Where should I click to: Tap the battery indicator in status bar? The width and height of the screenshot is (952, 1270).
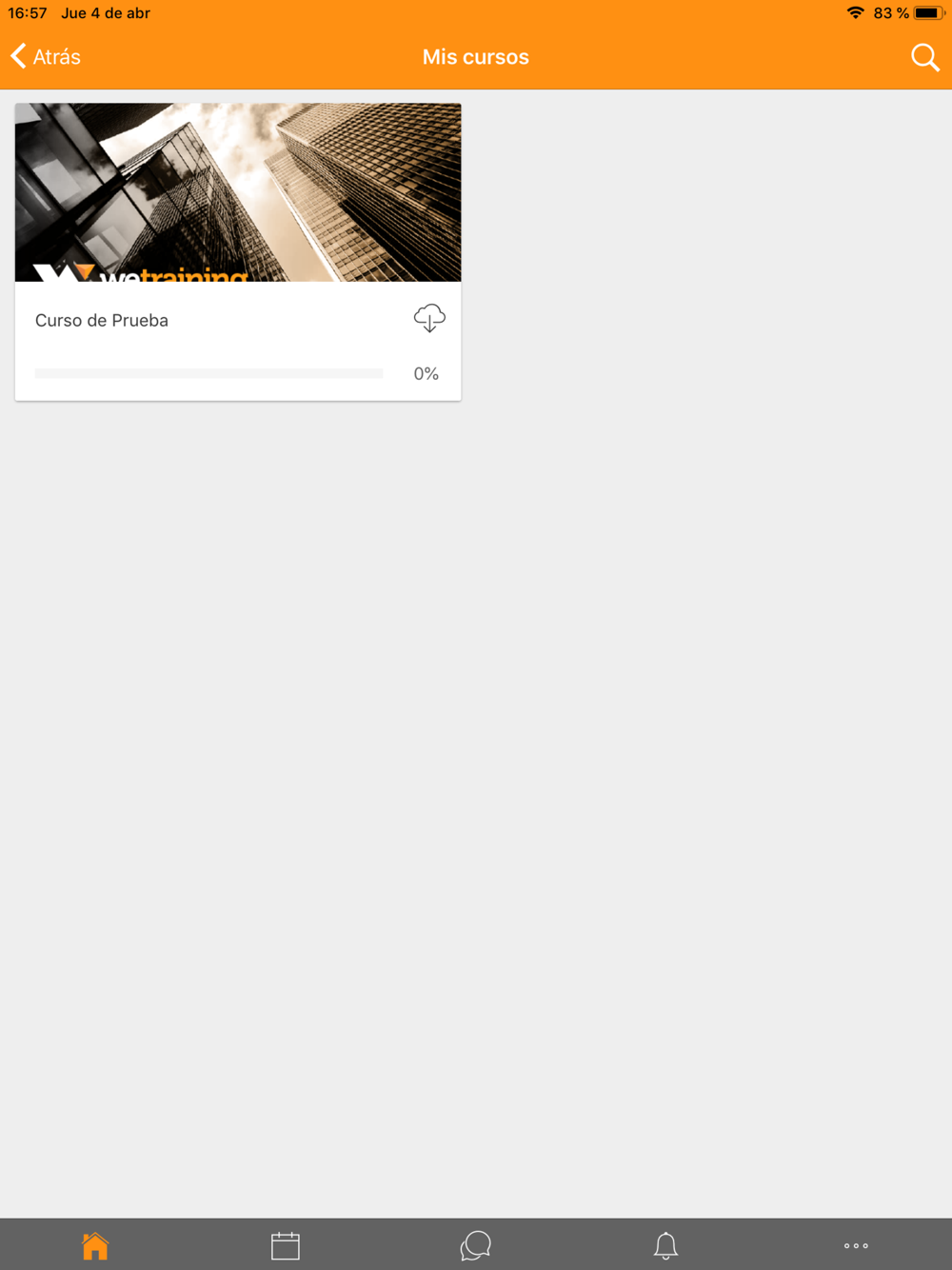tap(929, 13)
